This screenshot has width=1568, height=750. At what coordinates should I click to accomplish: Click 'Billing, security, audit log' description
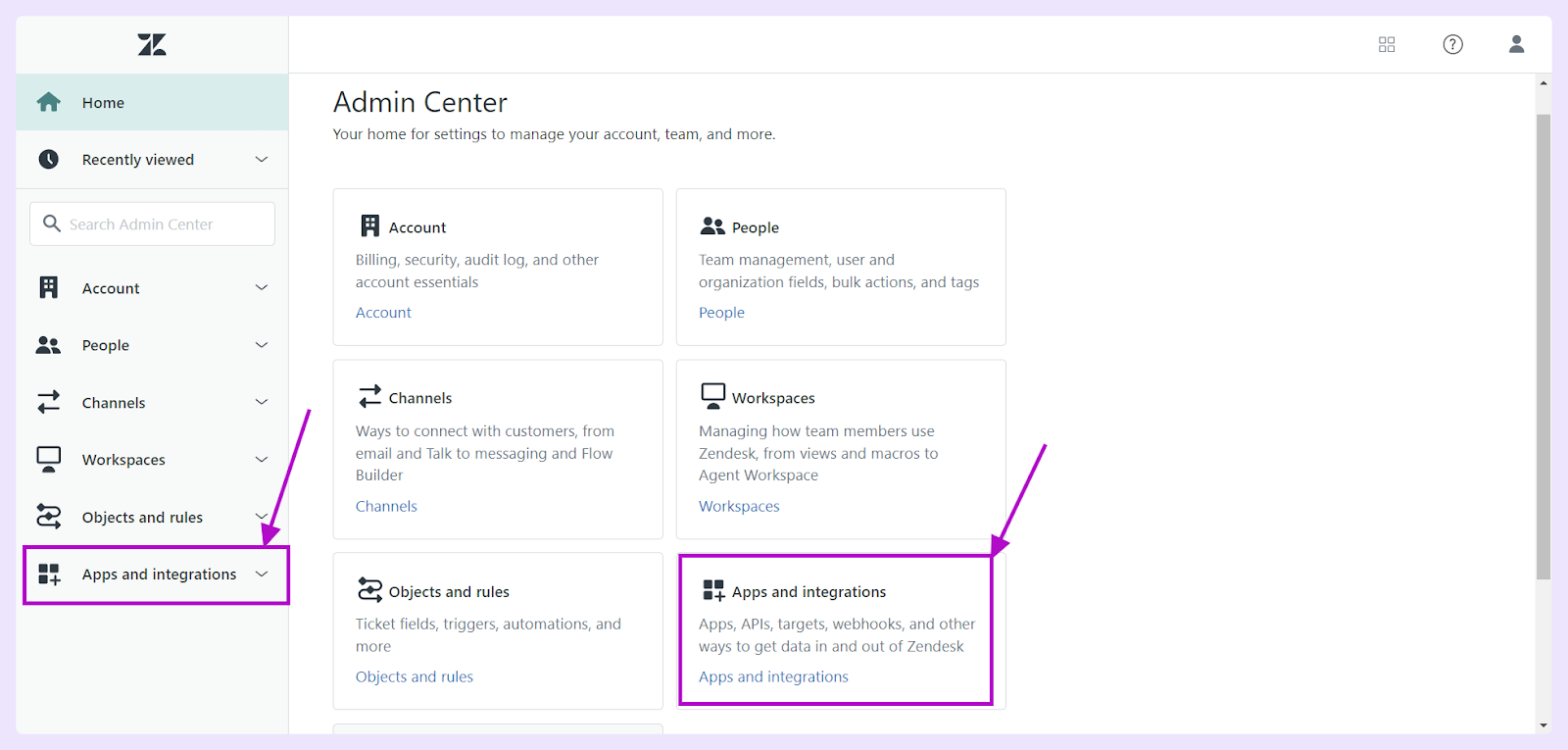coord(477,271)
